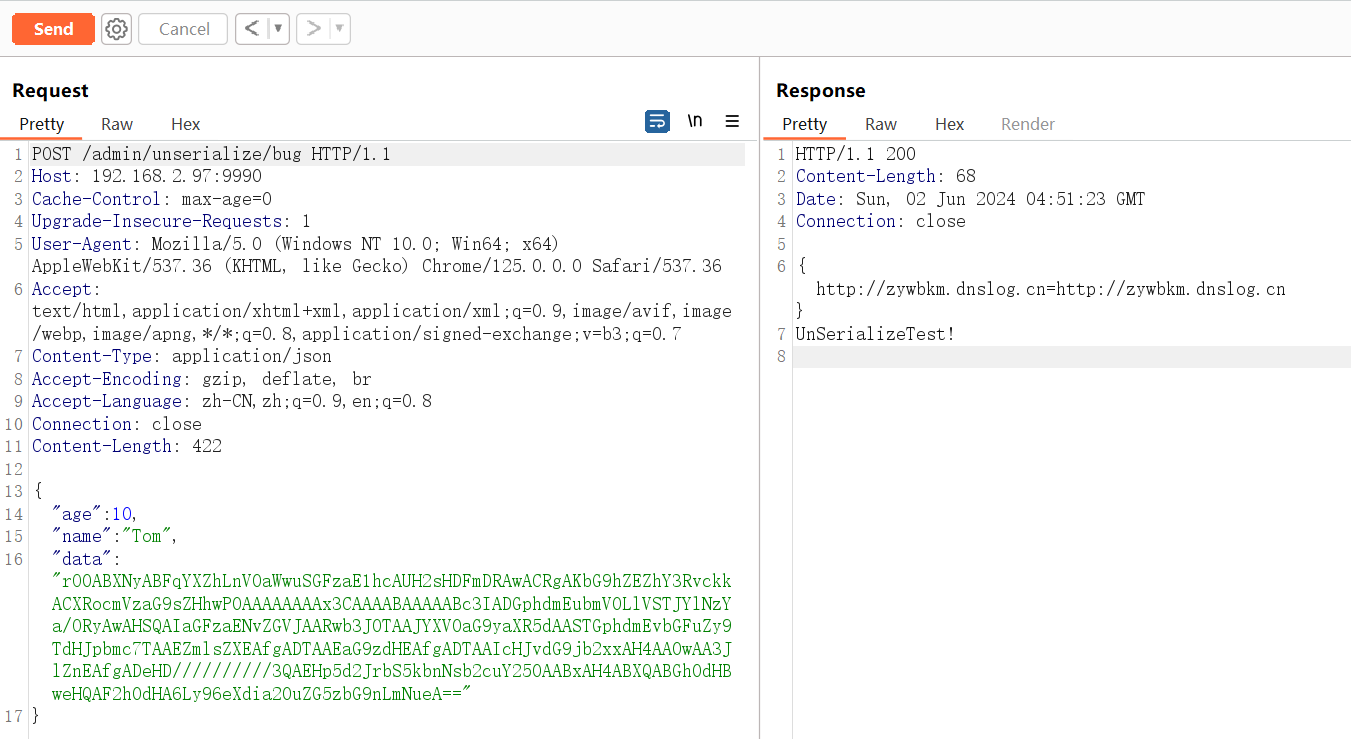
Task: Switch to the Request Hex tab
Action: (186, 124)
